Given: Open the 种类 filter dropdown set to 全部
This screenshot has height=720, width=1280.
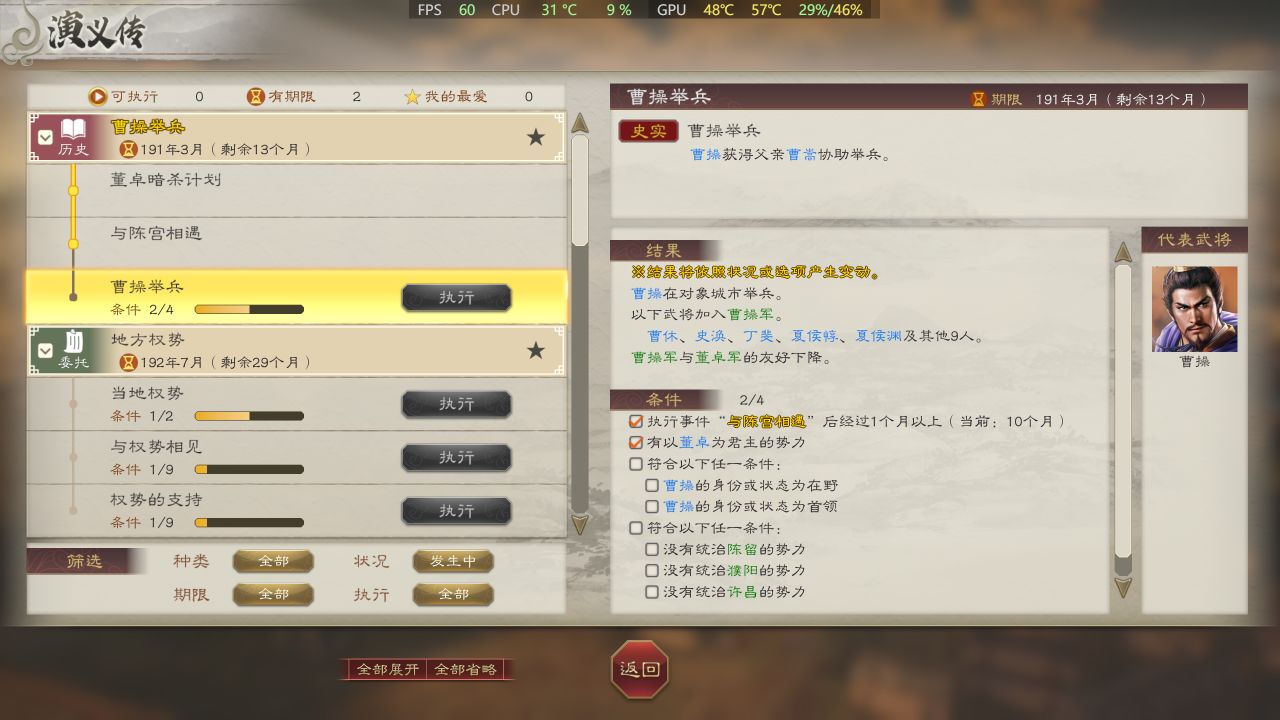Looking at the screenshot, I should pyautogui.click(x=273, y=562).
